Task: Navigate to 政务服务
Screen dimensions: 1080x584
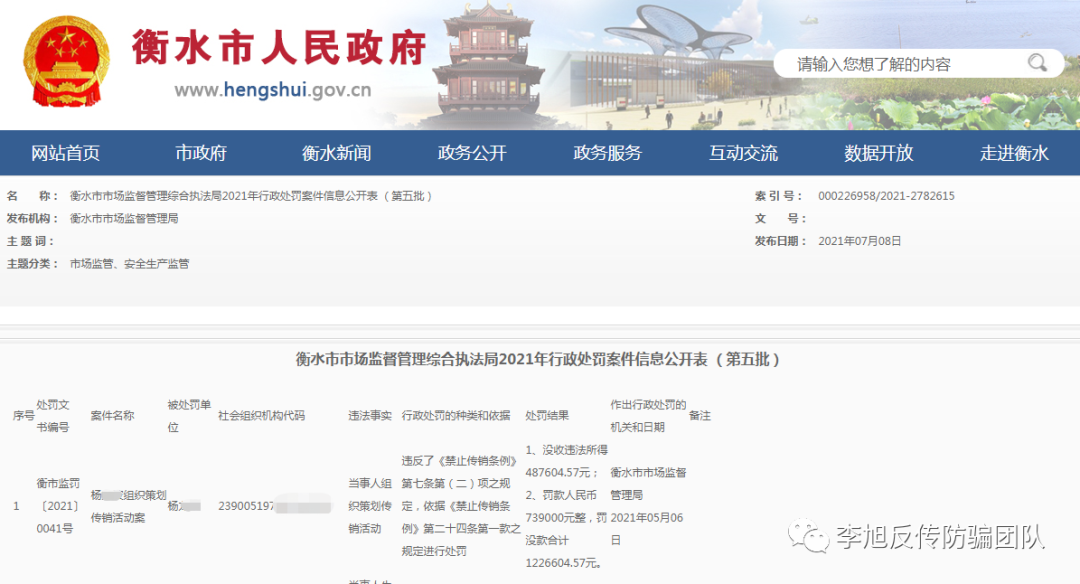Action: [x=607, y=153]
